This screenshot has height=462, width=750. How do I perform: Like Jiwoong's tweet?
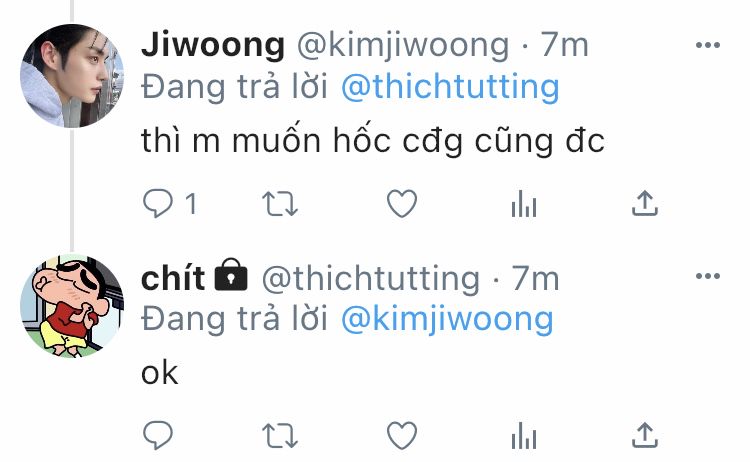click(x=402, y=203)
